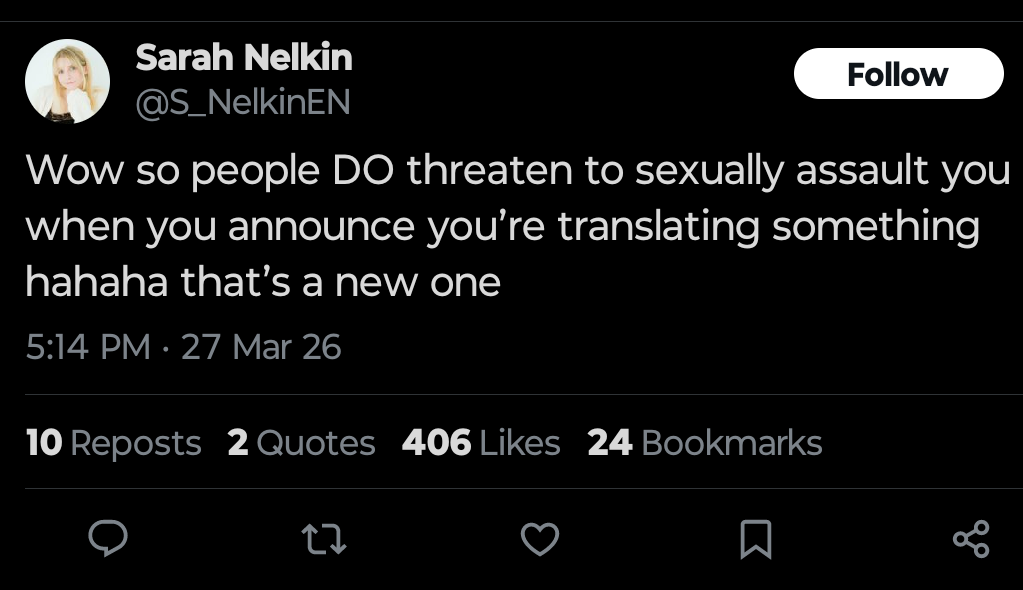This screenshot has height=590, width=1023.
Task: Repost this tweet using the arrows icon
Action: (x=324, y=540)
